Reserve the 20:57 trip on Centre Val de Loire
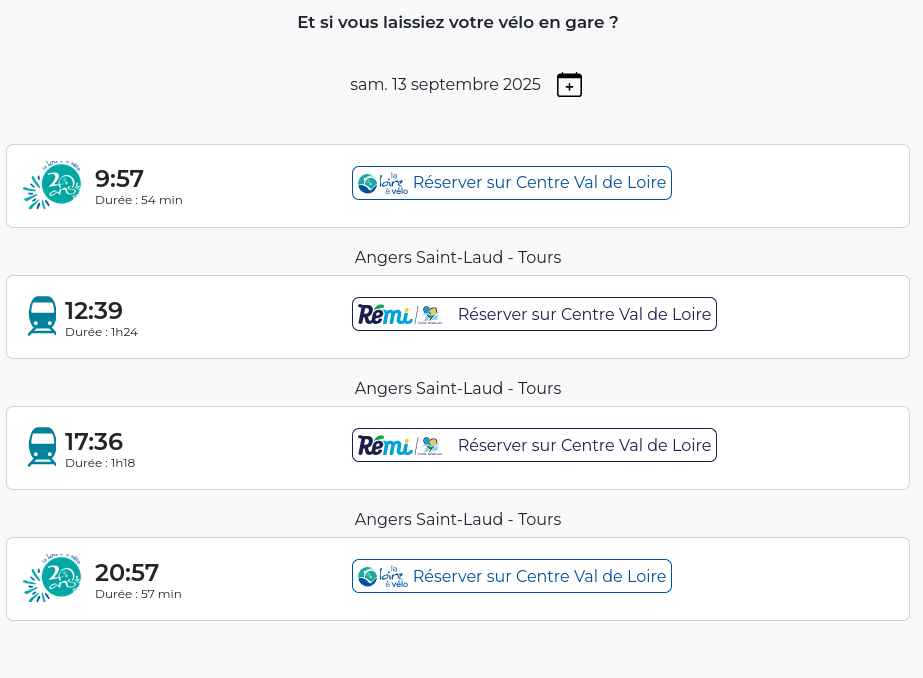The height and width of the screenshot is (678, 923). coord(539,576)
